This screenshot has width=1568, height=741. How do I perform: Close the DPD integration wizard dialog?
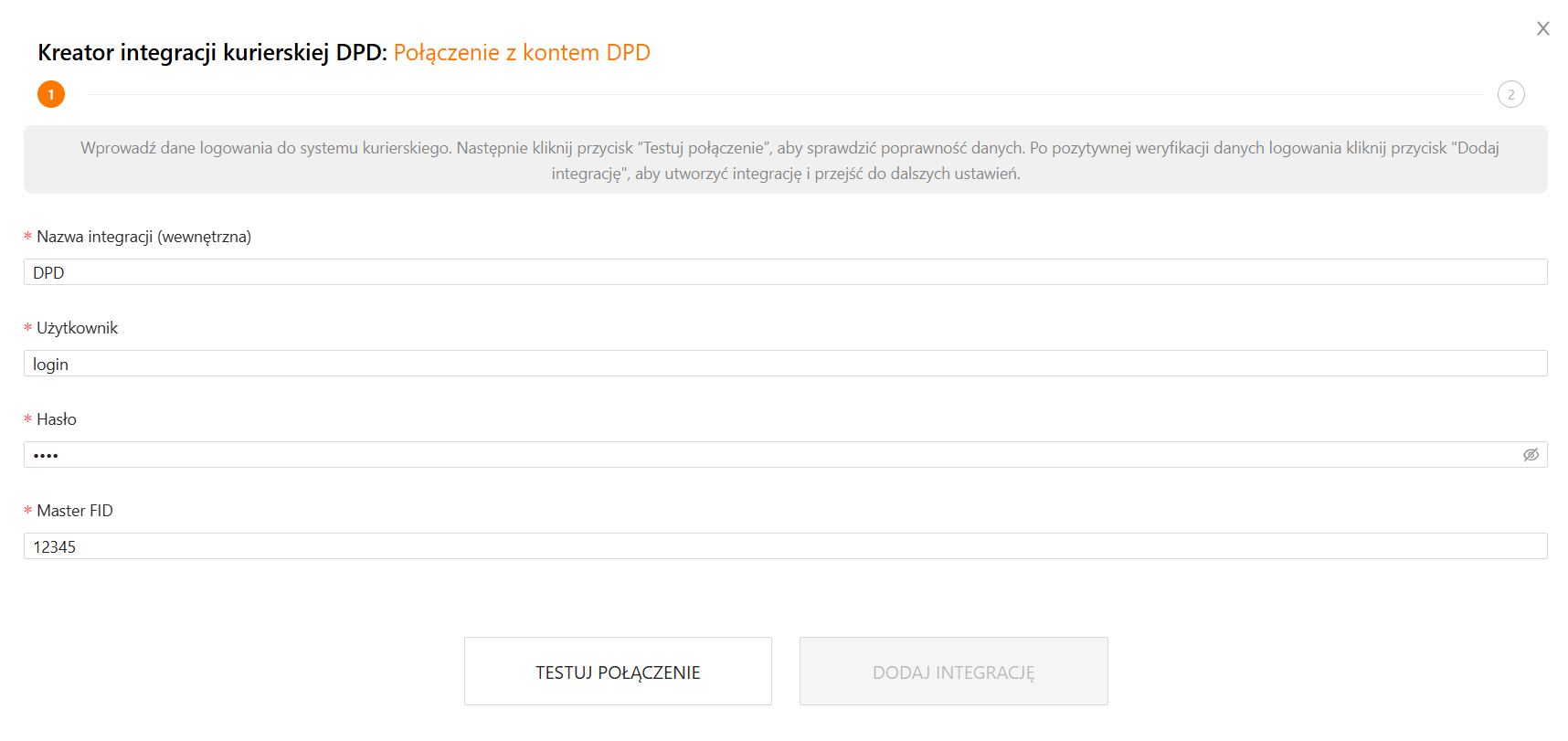[x=1542, y=29]
